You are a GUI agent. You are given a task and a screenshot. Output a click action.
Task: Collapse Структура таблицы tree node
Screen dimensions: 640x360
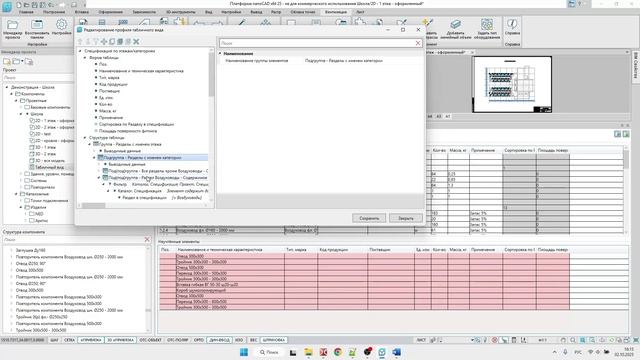tap(85, 138)
